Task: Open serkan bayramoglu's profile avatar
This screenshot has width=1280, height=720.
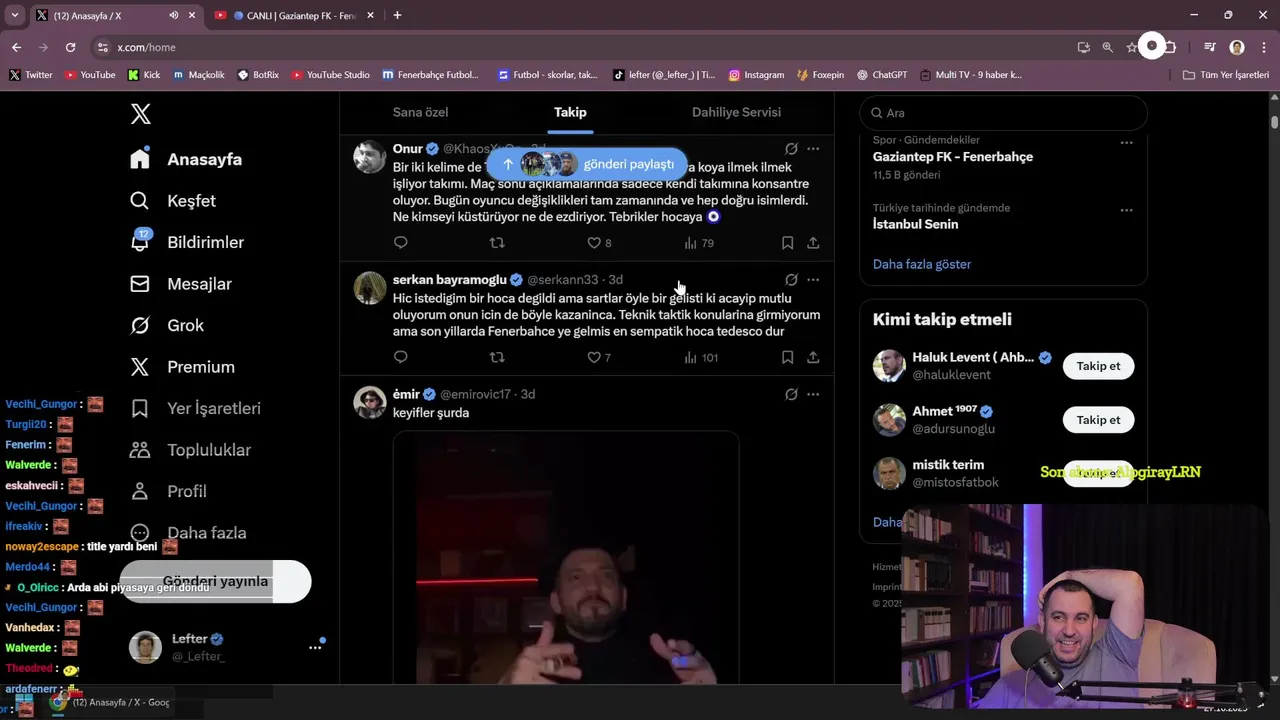Action: [370, 288]
